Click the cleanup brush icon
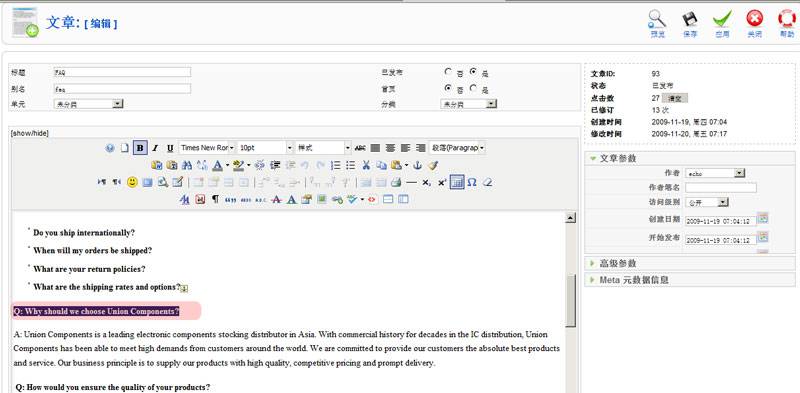Viewport: 800px width, 393px height. pos(433,165)
